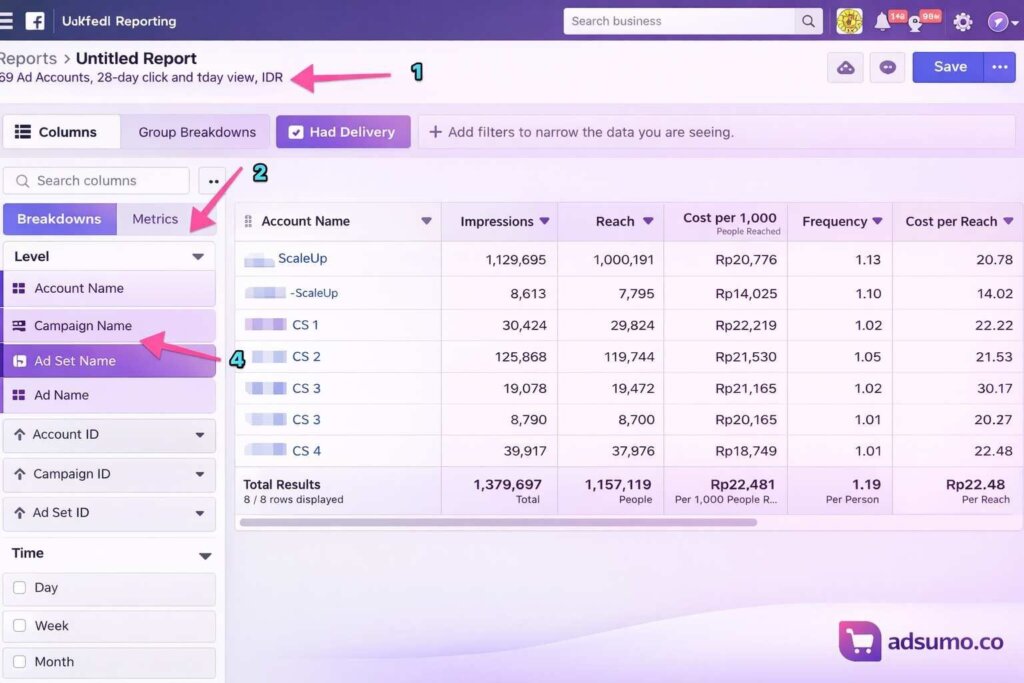
Task: Toggle the Had Delivery filter checkbox
Action: [296, 132]
